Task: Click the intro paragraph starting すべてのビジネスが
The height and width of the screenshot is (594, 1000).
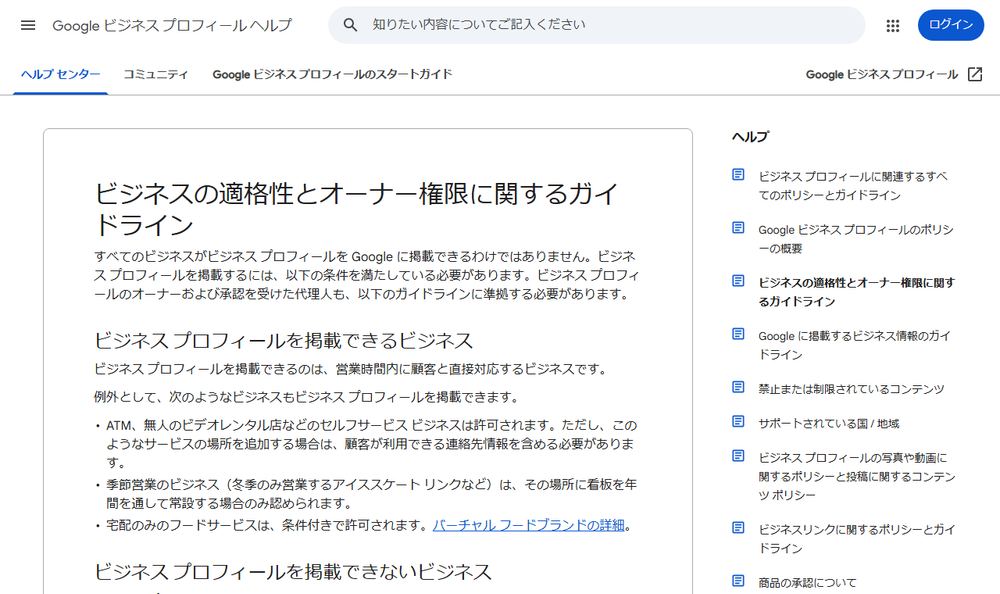Action: [366, 275]
